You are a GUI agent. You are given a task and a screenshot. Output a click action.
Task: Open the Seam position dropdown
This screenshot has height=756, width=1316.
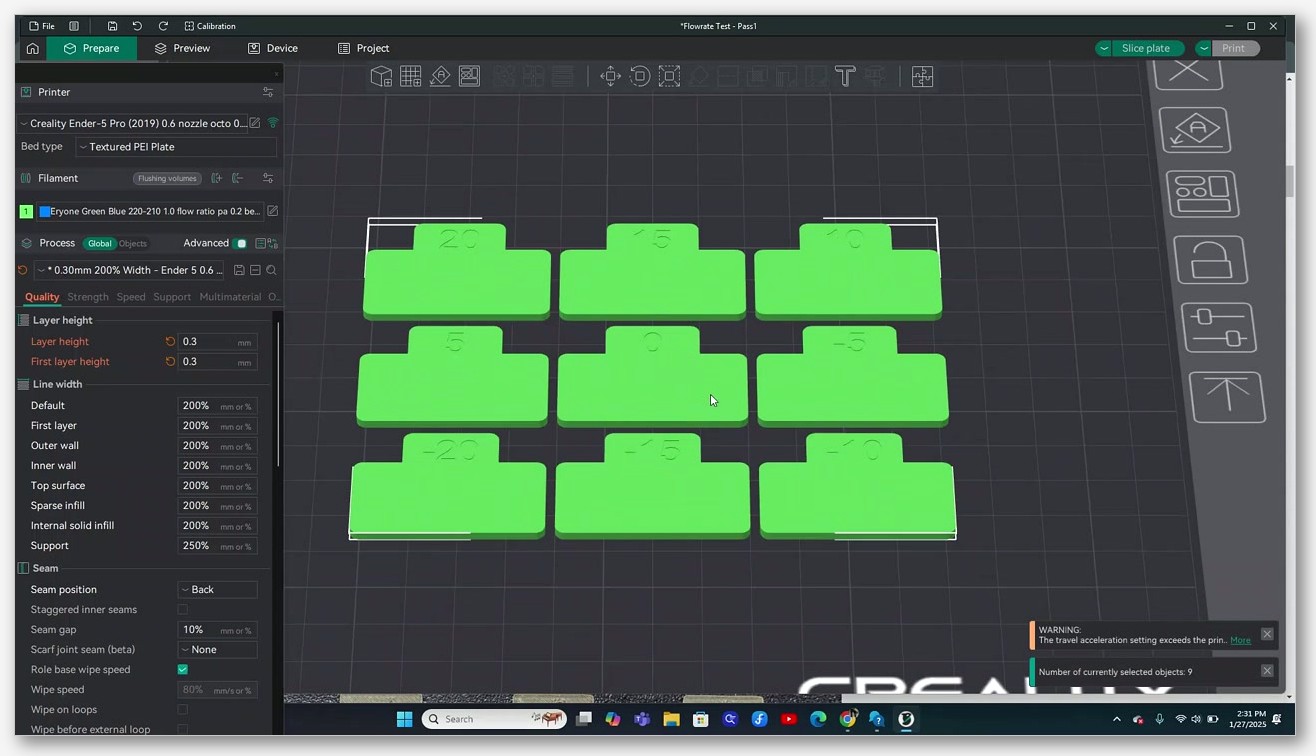pyautogui.click(x=218, y=590)
